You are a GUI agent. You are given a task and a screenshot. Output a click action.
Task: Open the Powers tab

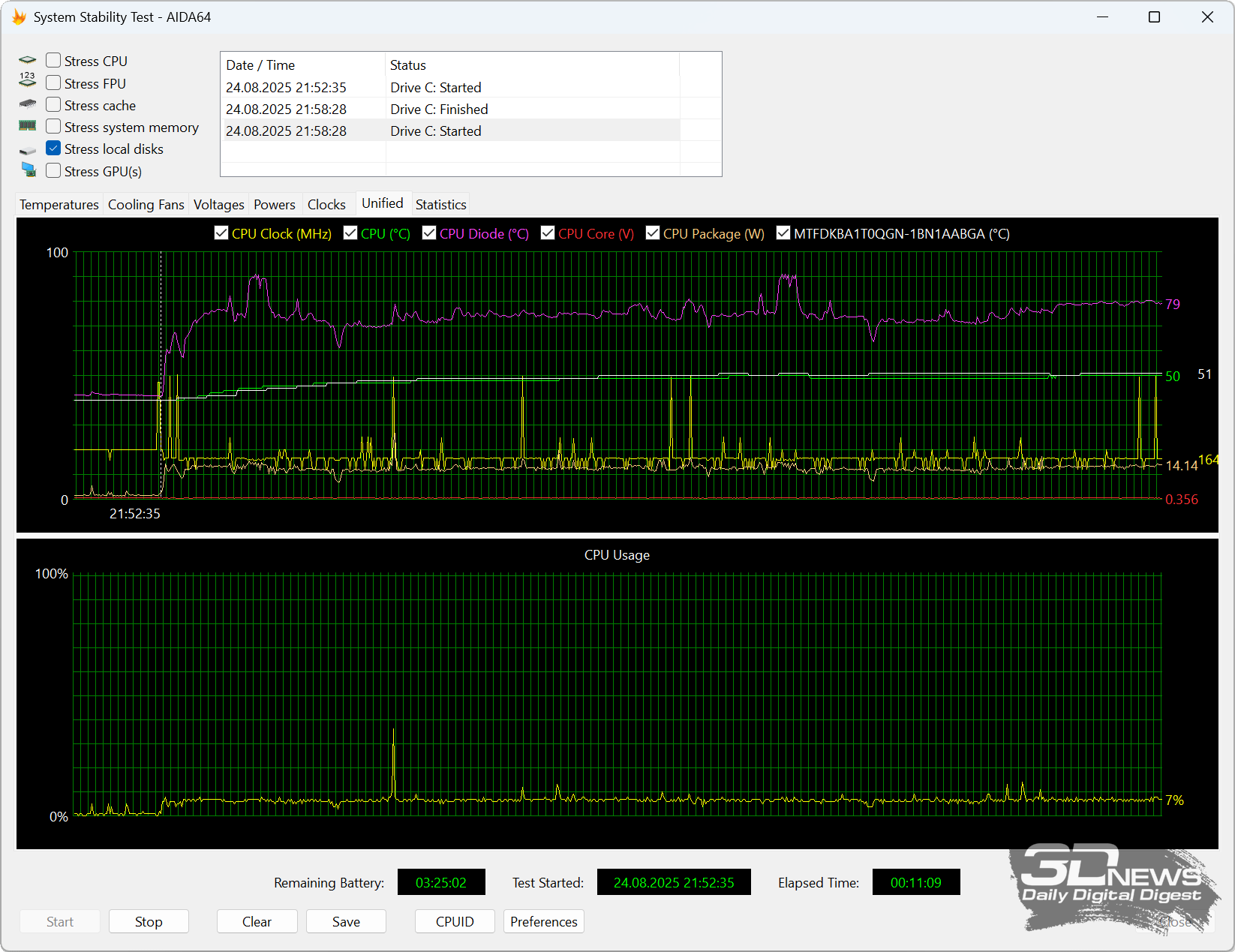coord(275,204)
